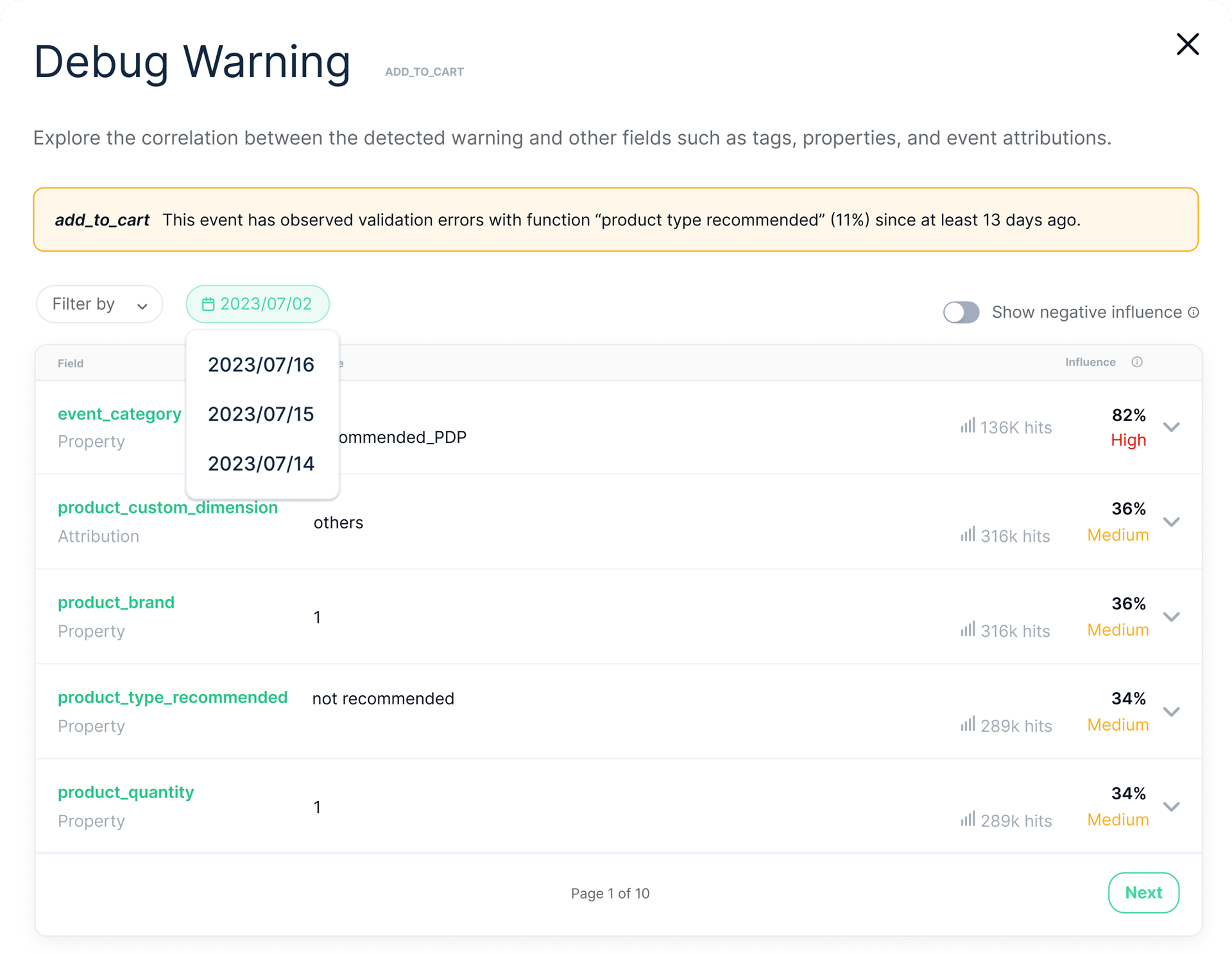
Task: Click info icon beside Influence header
Action: [1137, 362]
